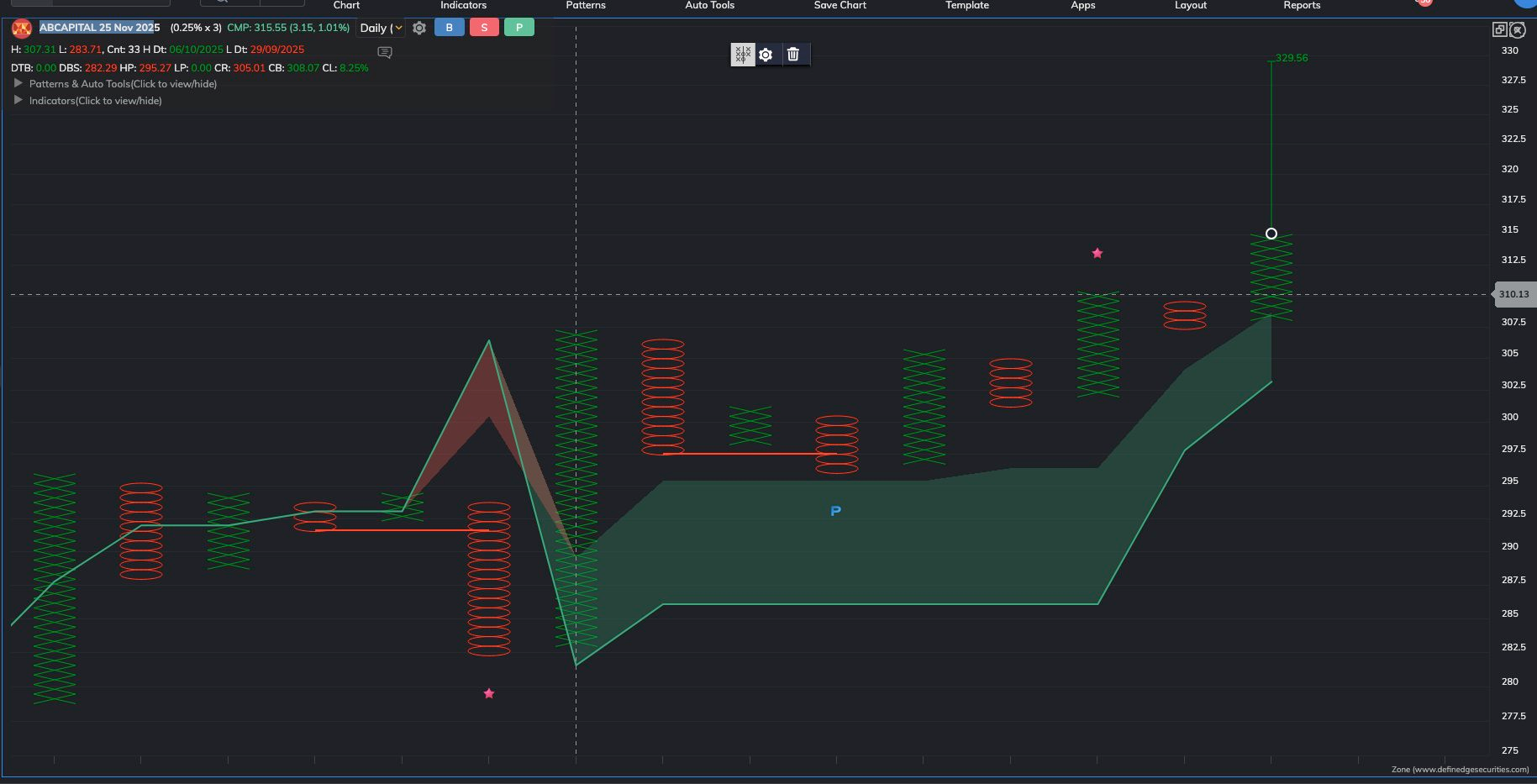Screen dimensions: 1537x784
Task: Open the Indicators menu
Action: click(463, 5)
